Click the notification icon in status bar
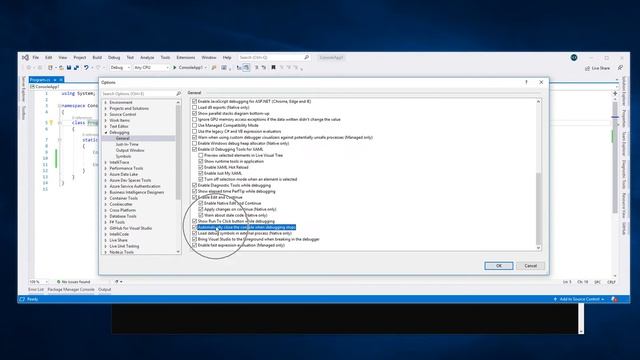This screenshot has height=360, width=640. tap(614, 299)
